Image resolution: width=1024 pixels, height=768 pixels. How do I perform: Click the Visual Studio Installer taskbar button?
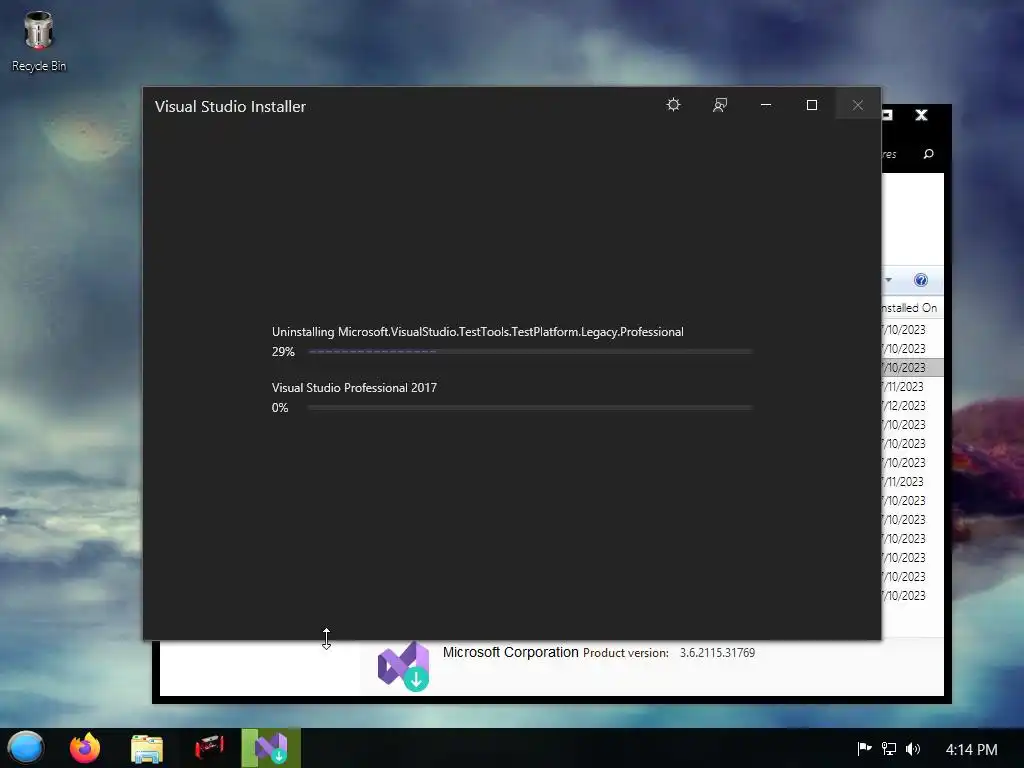click(x=271, y=748)
